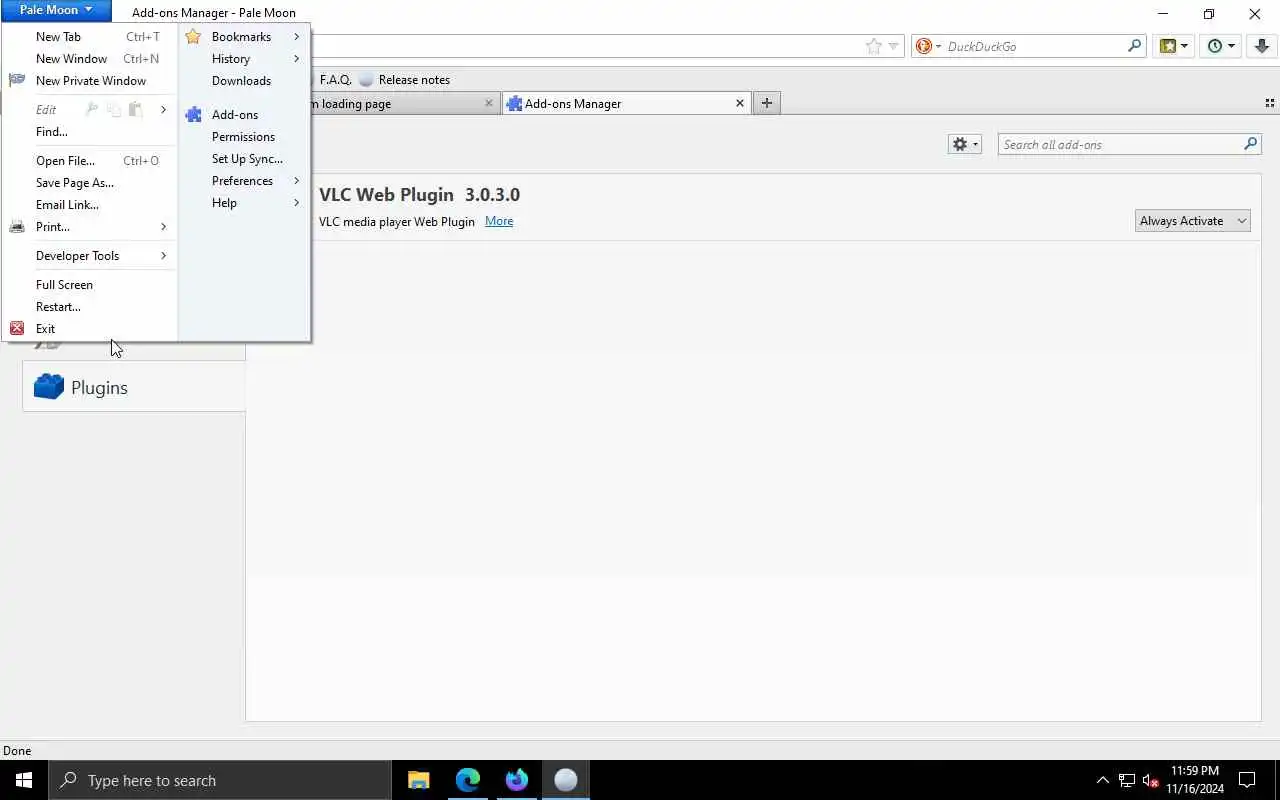Click the muted volume tray icon
The width and height of the screenshot is (1280, 800).
pos(1151,780)
